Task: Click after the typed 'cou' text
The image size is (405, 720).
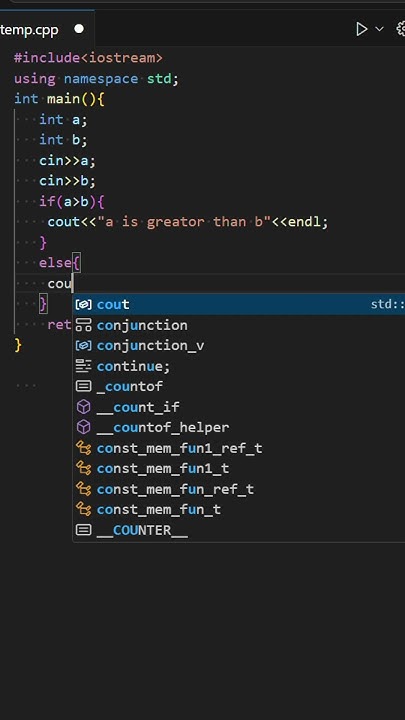Action: (73, 283)
